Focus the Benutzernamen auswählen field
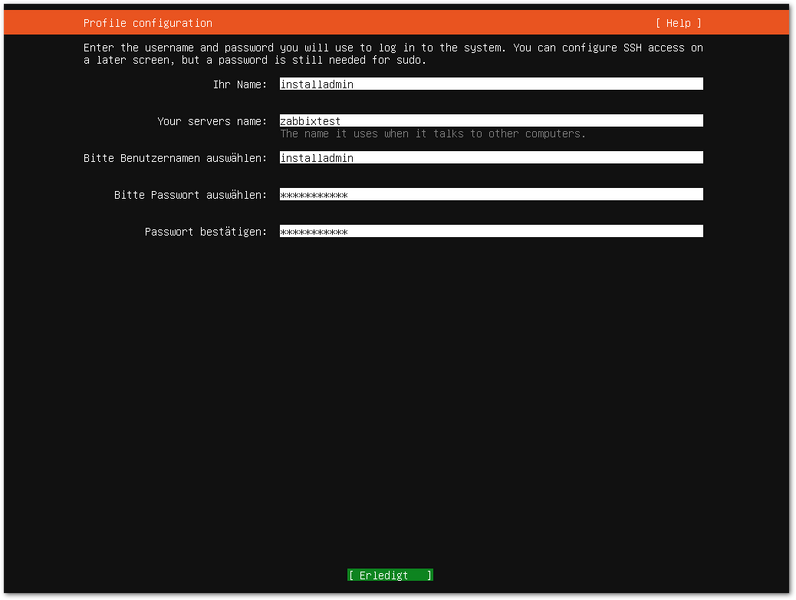This screenshot has height=600, width=796. point(491,158)
